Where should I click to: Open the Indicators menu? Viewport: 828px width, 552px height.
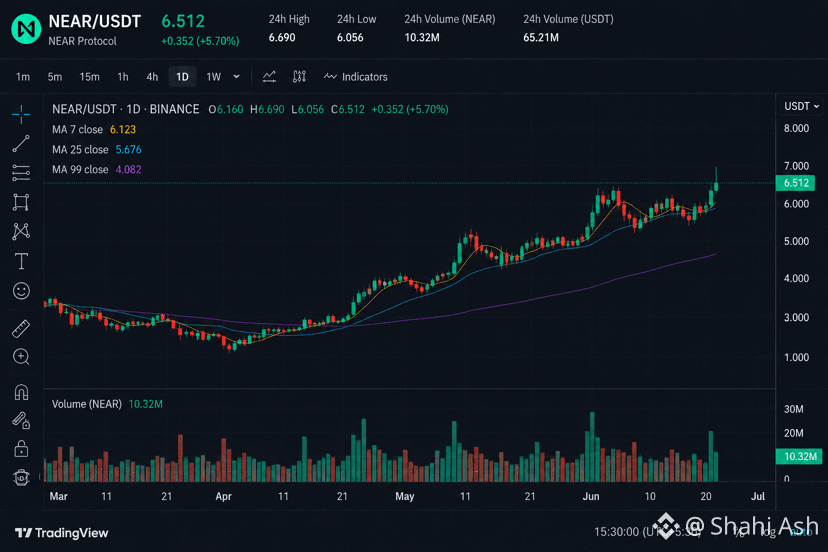(355, 77)
